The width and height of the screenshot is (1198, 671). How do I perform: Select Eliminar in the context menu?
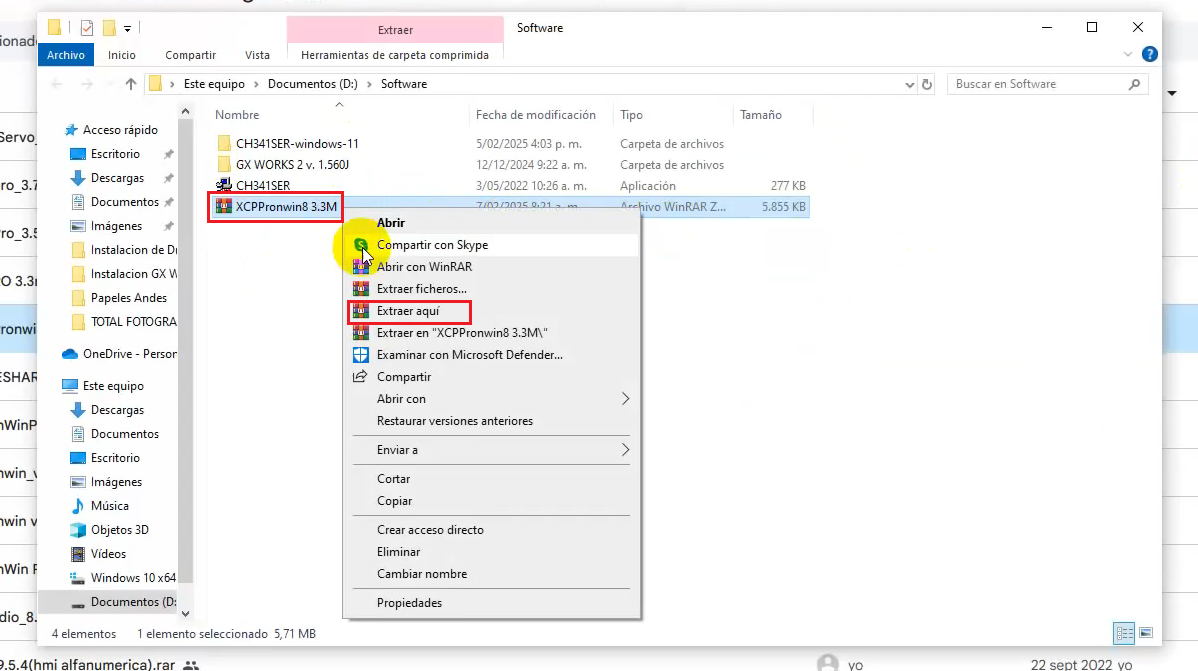tap(398, 552)
